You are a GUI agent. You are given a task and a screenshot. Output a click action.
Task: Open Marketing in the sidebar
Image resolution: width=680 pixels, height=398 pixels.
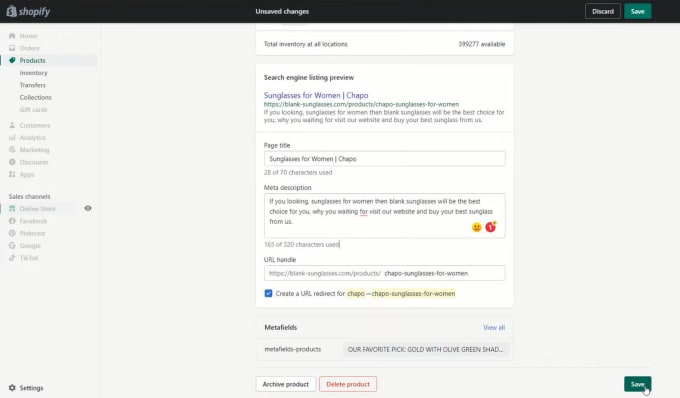[34, 150]
